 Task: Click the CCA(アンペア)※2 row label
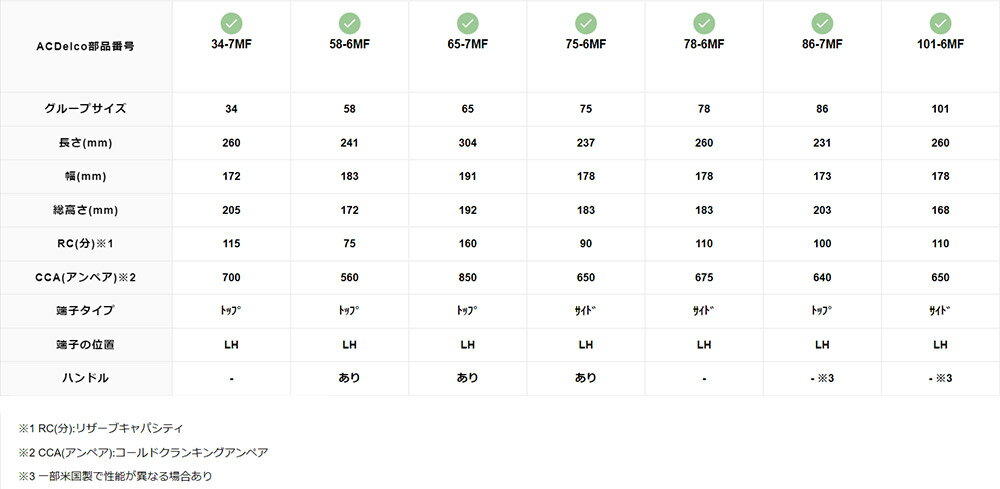point(86,277)
